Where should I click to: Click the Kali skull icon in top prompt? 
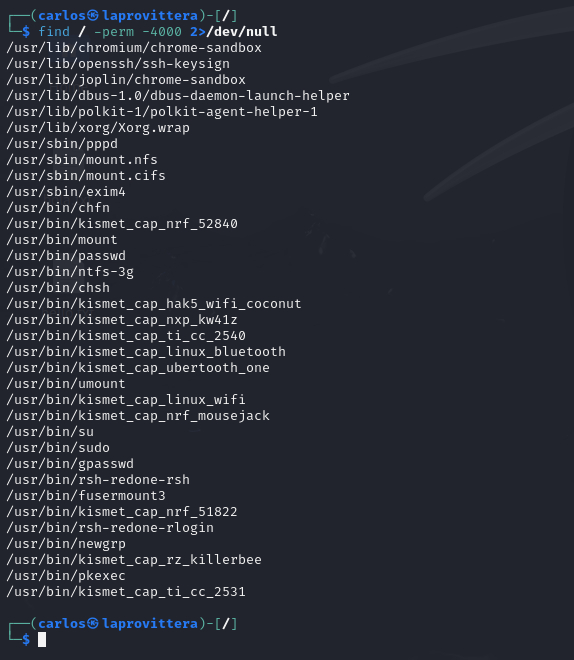click(93, 16)
